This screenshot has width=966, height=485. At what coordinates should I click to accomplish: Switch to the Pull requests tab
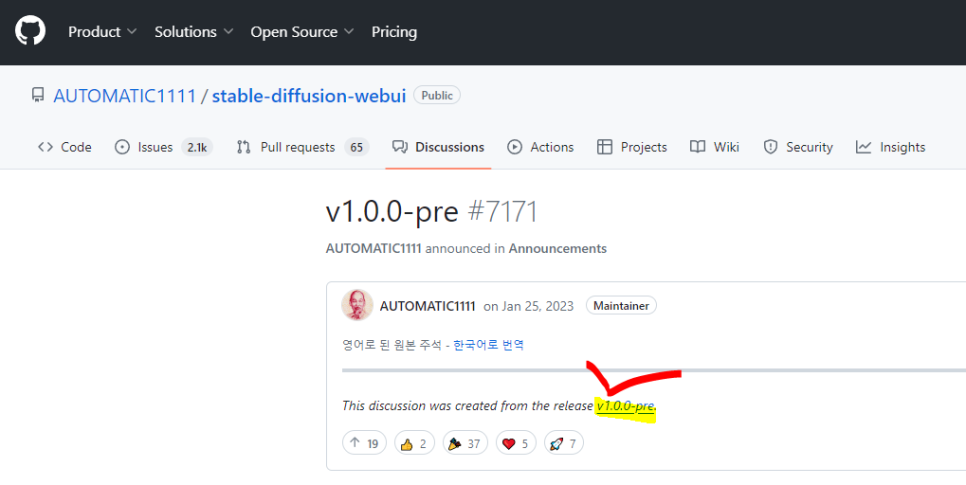coord(303,147)
